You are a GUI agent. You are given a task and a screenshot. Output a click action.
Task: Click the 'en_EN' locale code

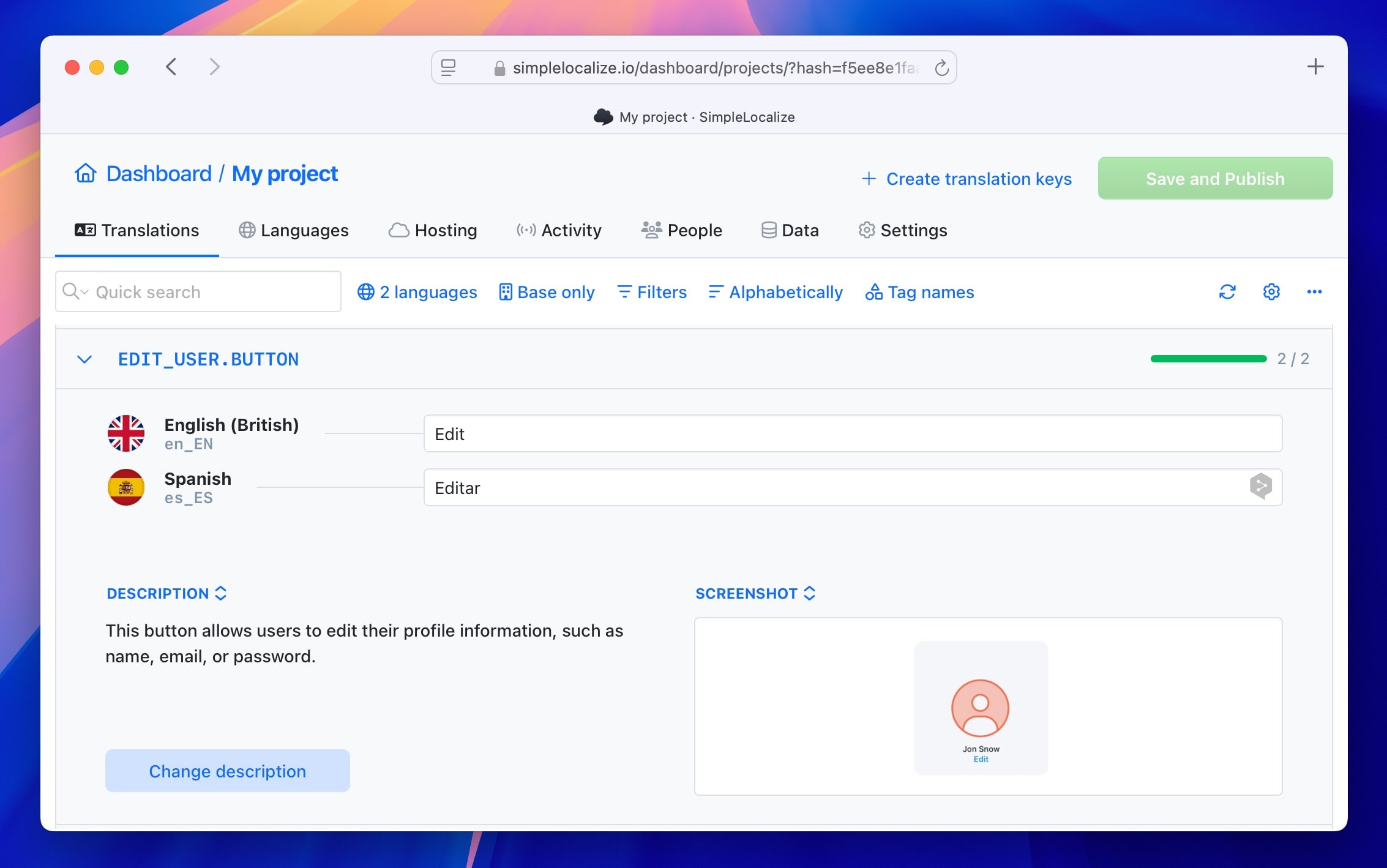tap(189, 444)
